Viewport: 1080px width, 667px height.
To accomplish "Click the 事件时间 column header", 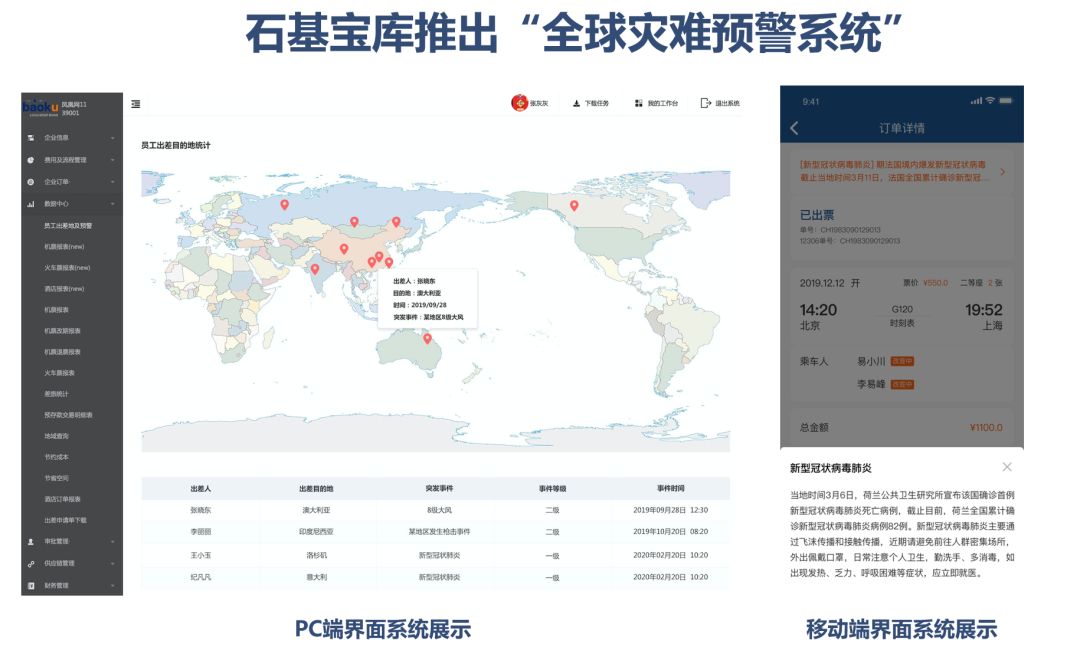I will click(670, 489).
